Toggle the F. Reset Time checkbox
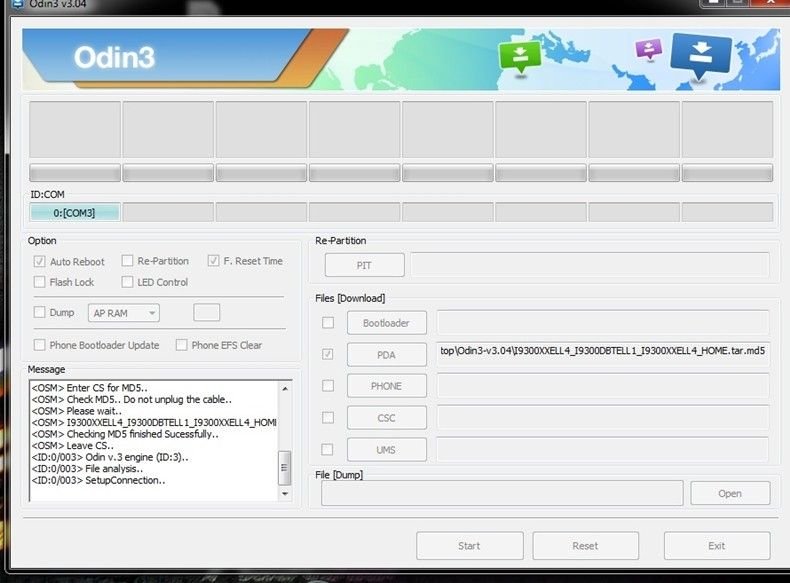This screenshot has width=790, height=583. click(213, 261)
